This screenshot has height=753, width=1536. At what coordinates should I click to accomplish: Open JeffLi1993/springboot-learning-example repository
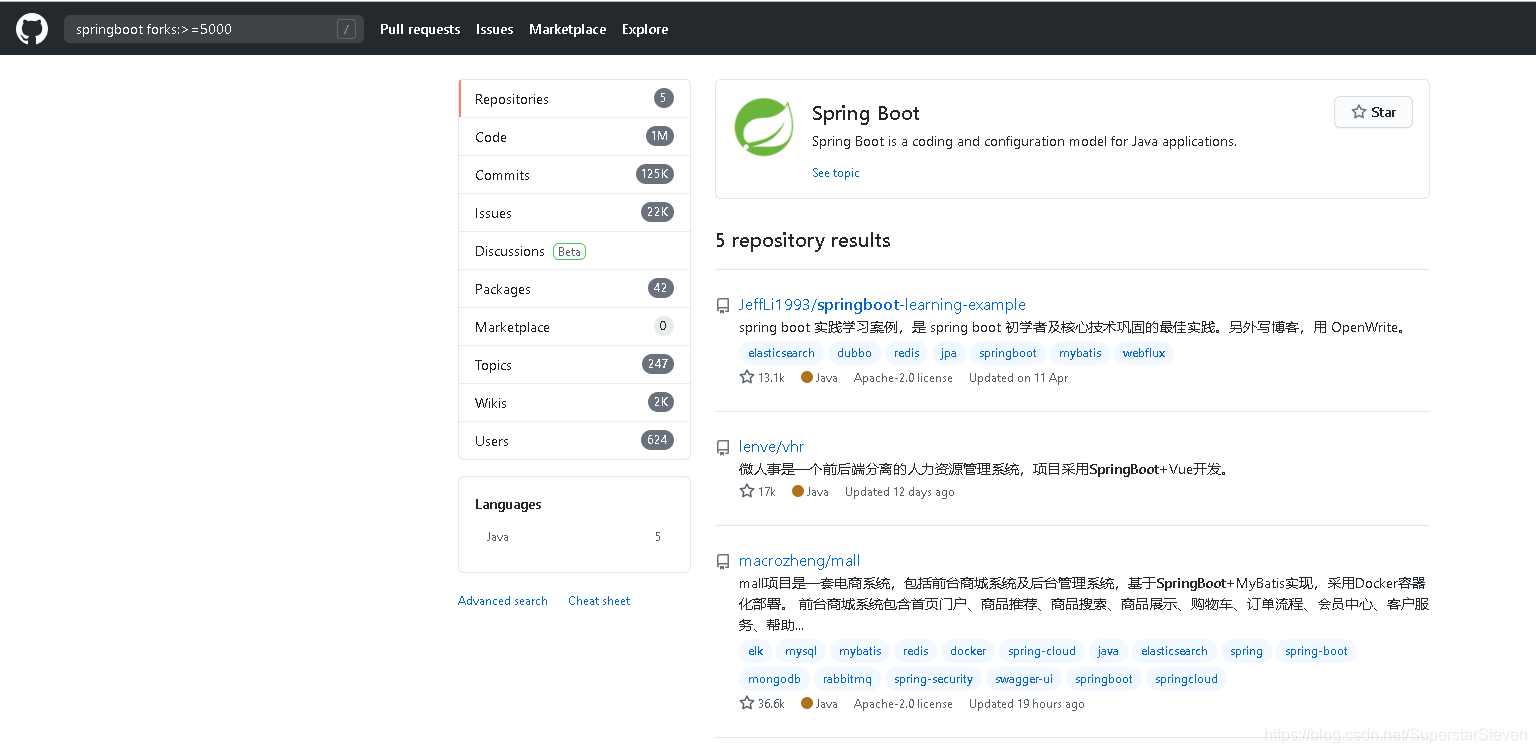[x=882, y=305]
